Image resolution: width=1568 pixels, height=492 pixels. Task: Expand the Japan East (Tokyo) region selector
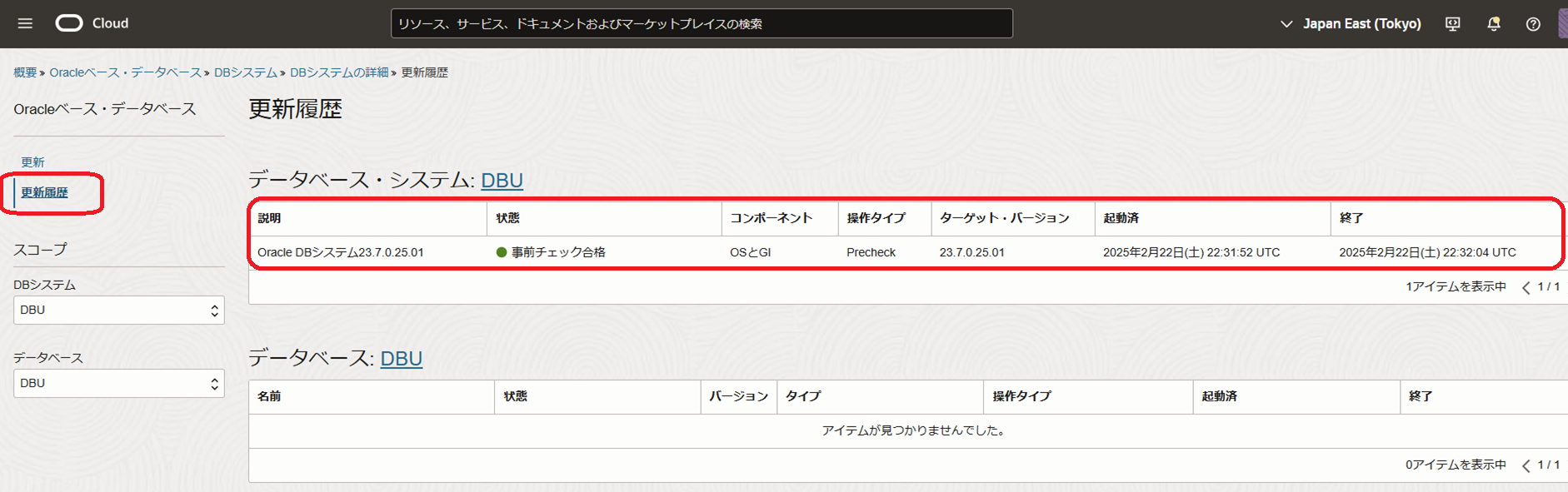[1350, 24]
